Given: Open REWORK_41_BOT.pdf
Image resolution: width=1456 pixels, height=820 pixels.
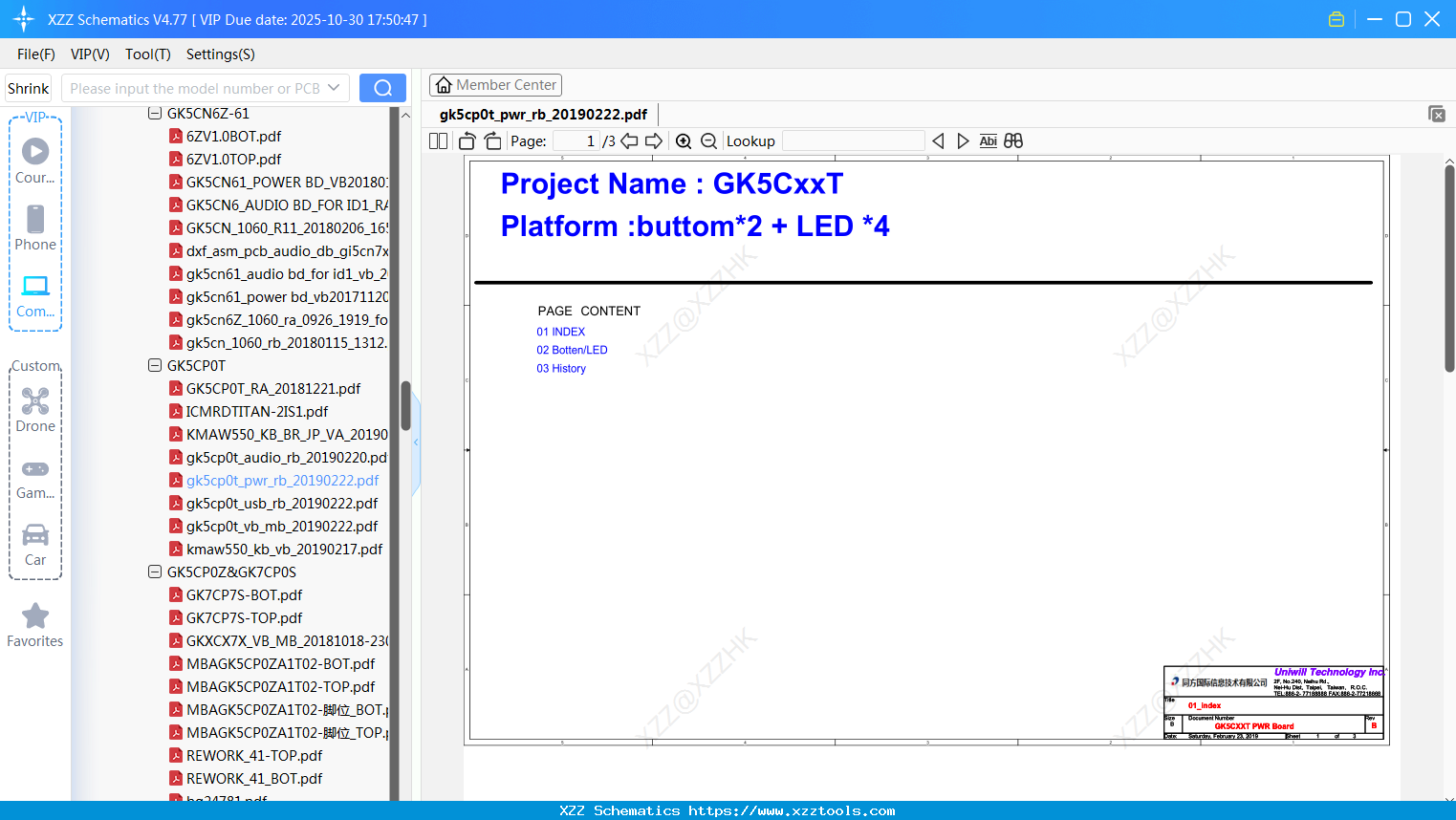Looking at the screenshot, I should [254, 779].
